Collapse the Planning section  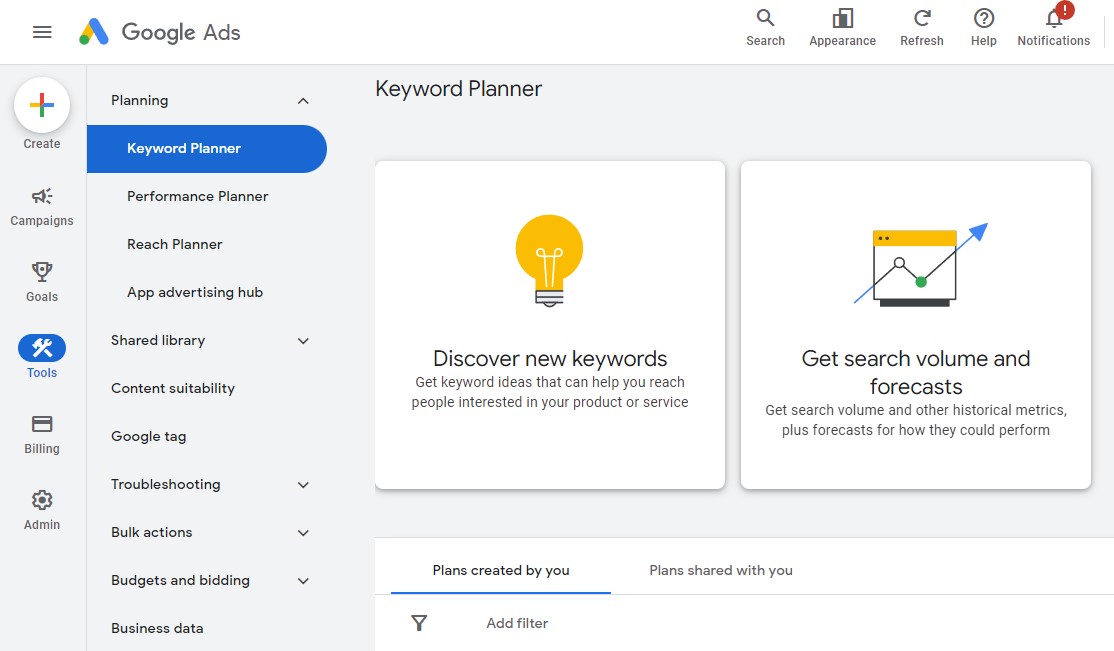point(303,101)
